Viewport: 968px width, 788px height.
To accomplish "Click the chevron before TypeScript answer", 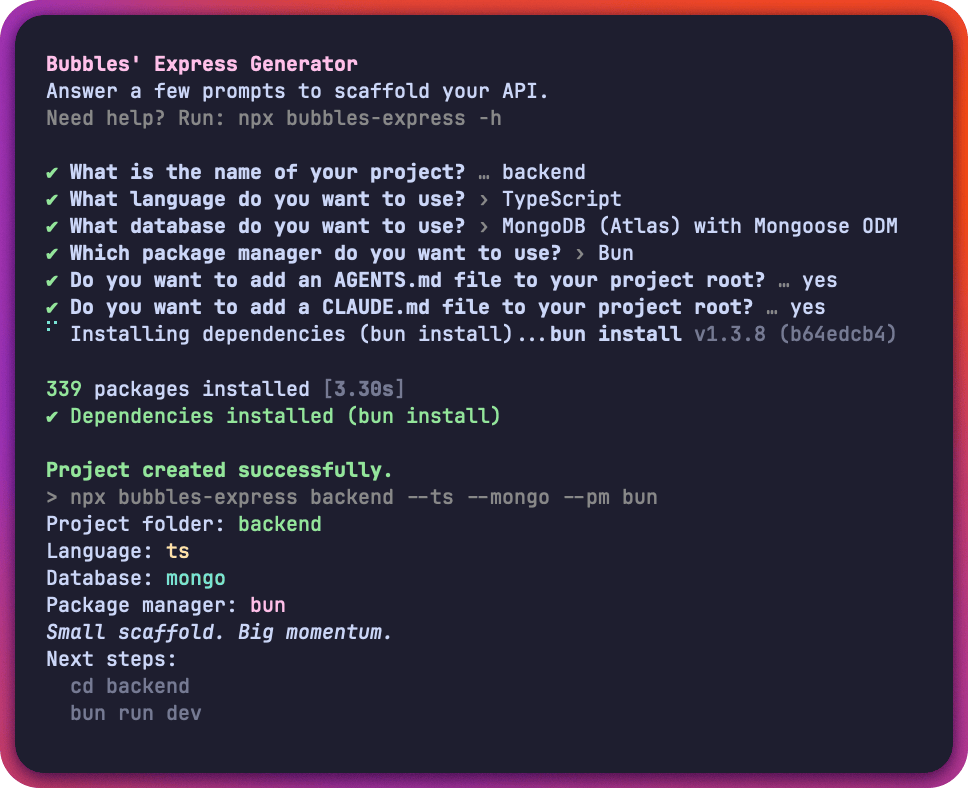I will pyautogui.click(x=484, y=199).
